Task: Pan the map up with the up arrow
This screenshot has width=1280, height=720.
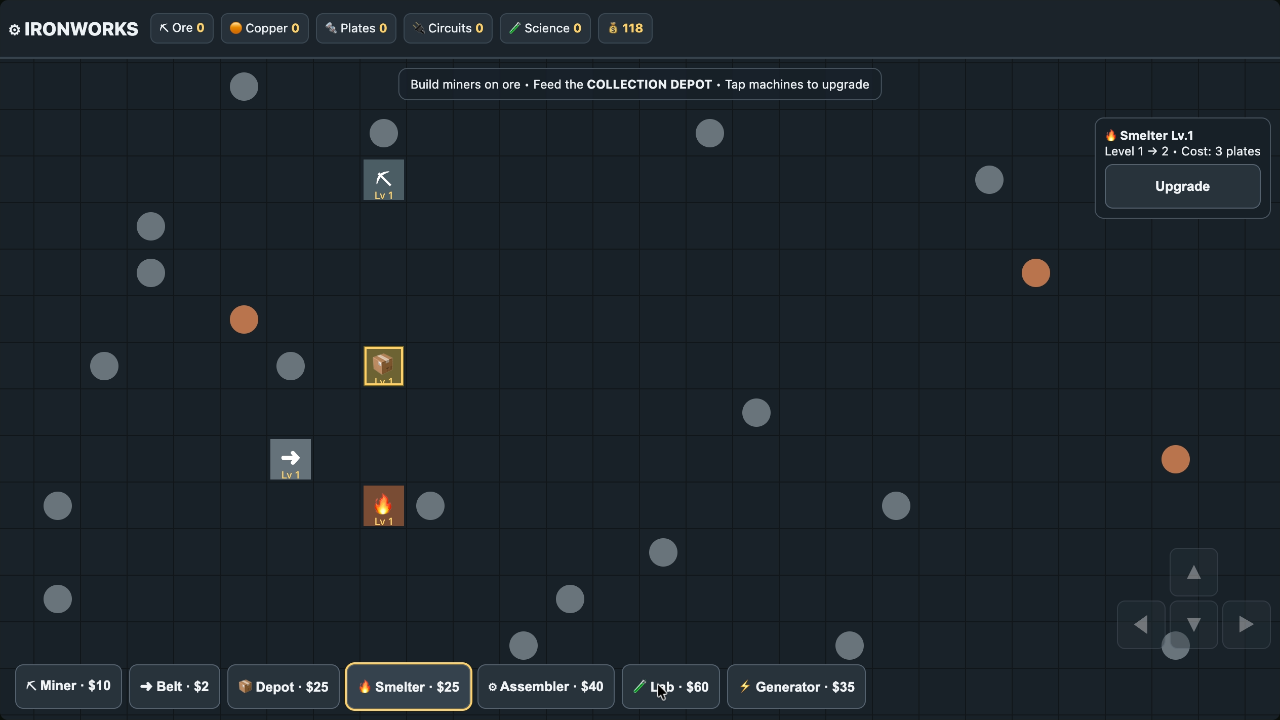Action: [x=1193, y=573]
